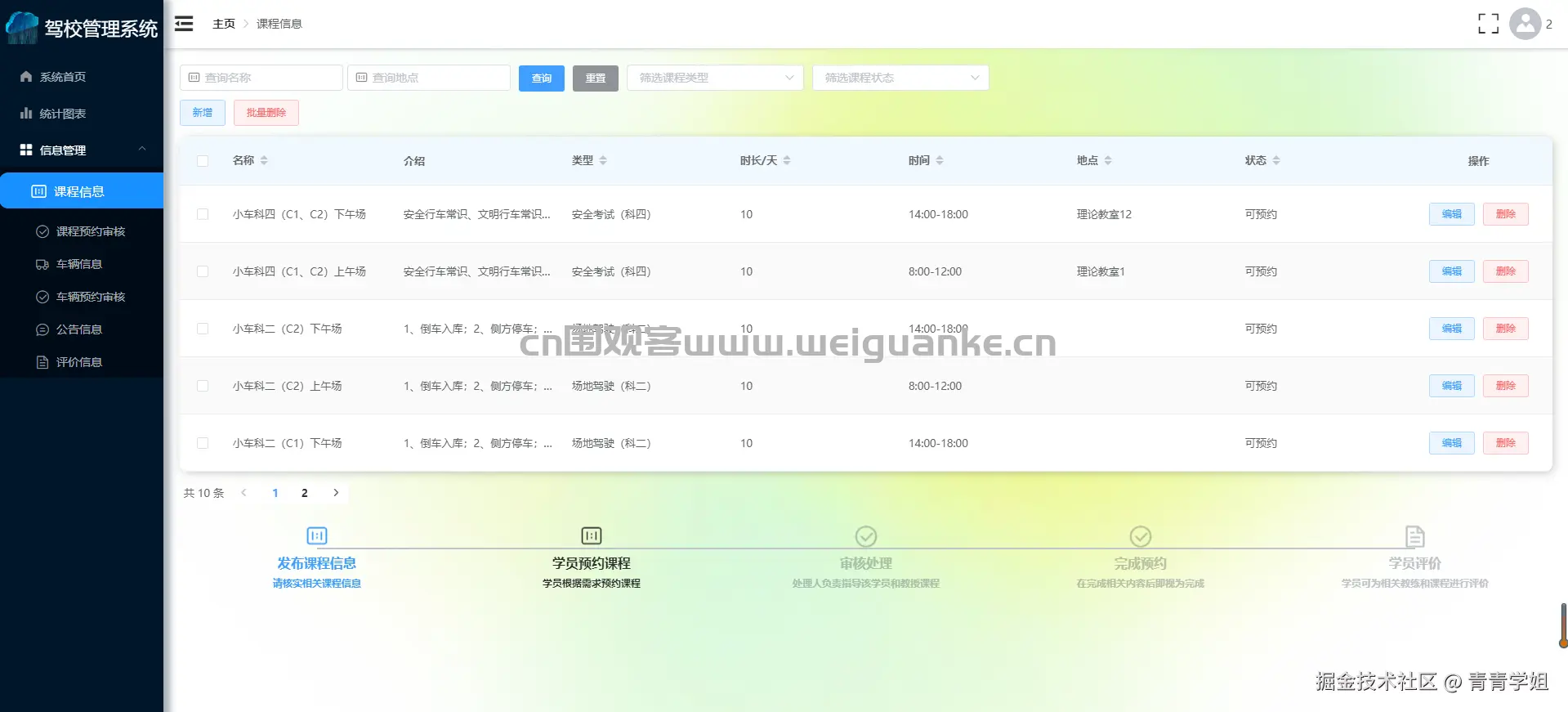Open 课程预约审核 menu item
This screenshot has height=712, width=1568.
pos(82,231)
